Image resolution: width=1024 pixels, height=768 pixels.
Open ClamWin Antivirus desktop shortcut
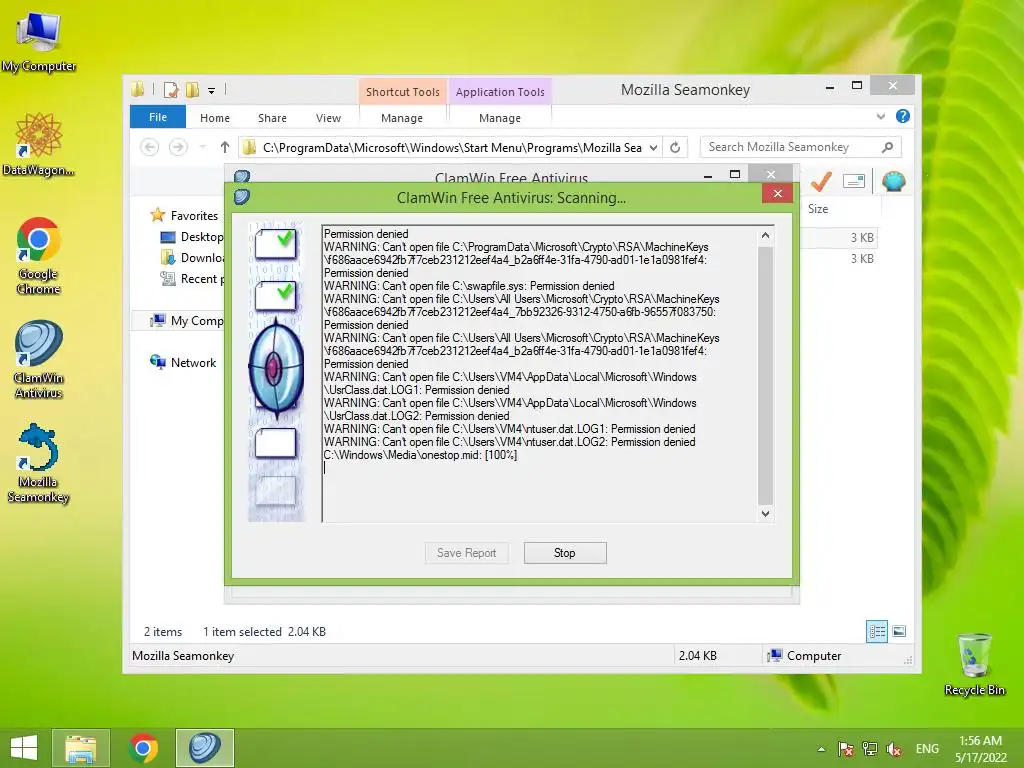[39, 359]
